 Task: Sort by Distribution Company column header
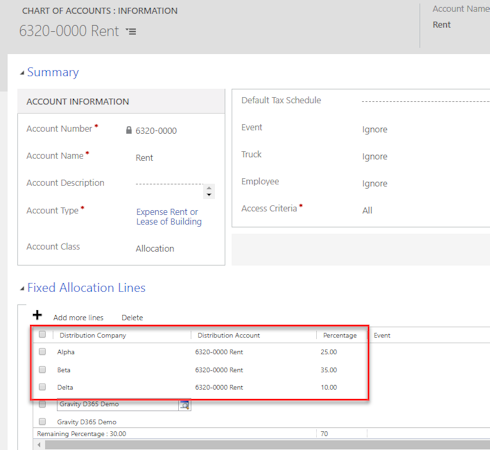(x=93, y=335)
